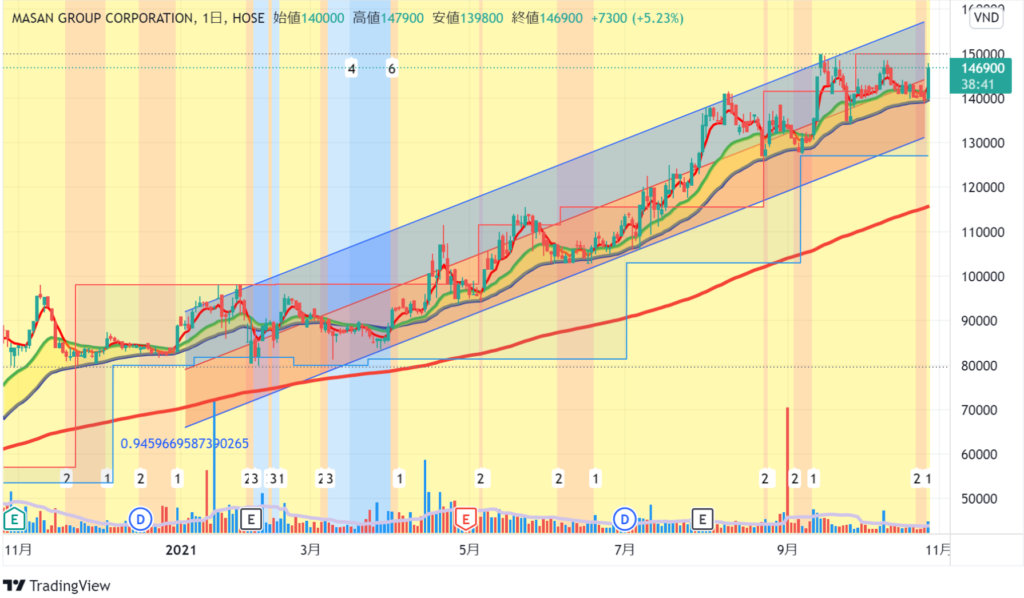Select the label numbered 4
1024x598 pixels.
tap(351, 69)
